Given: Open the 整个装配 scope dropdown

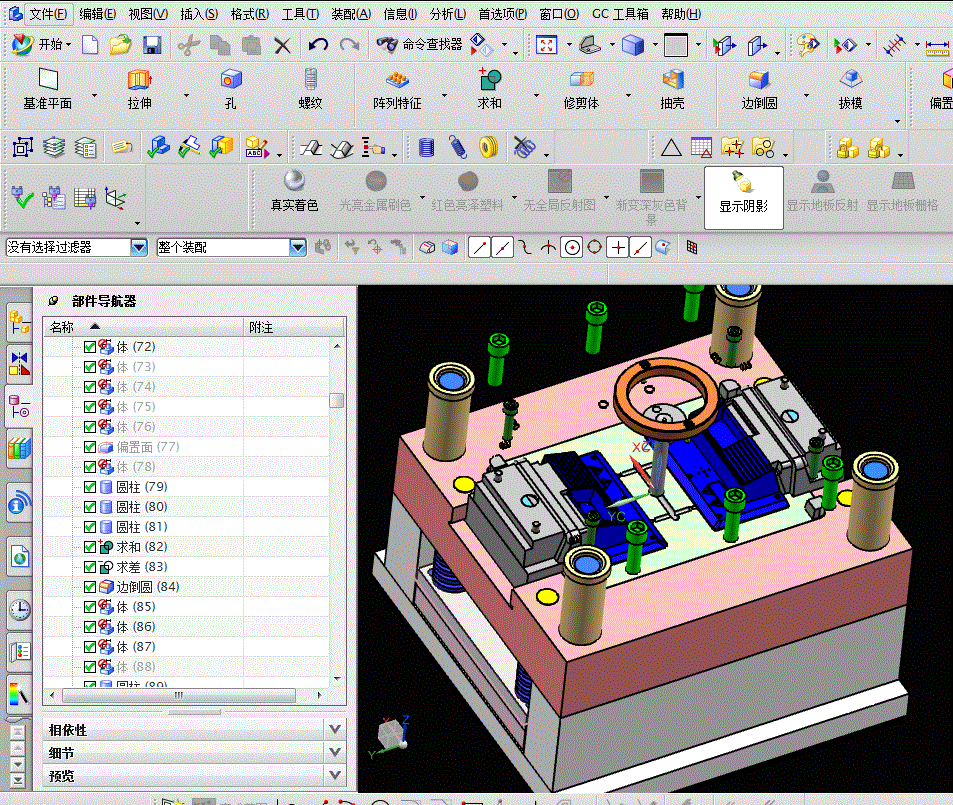Looking at the screenshot, I should (297, 247).
